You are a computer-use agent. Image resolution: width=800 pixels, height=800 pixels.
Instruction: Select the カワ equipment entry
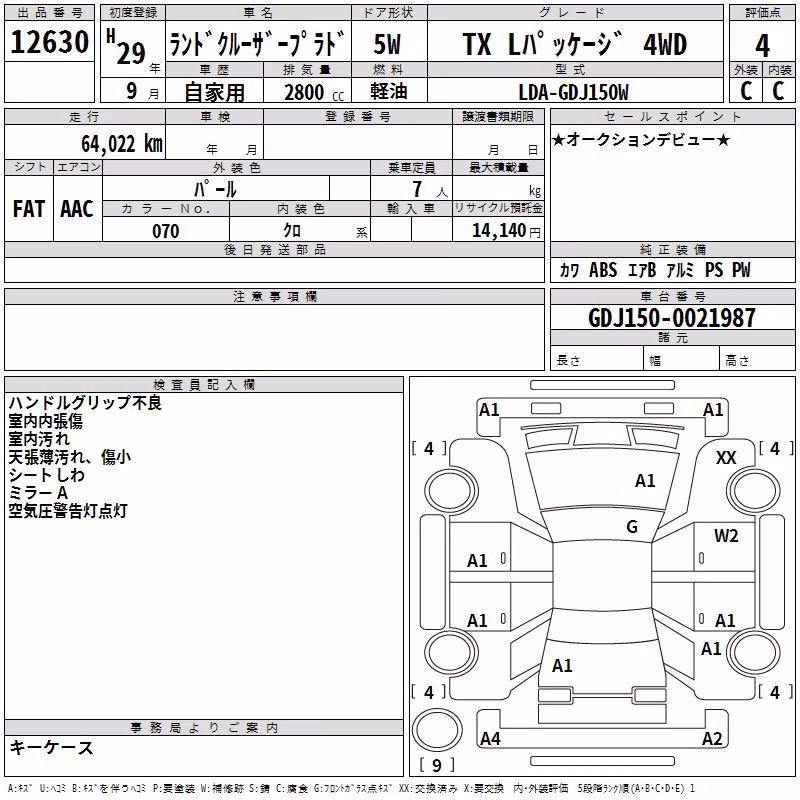[x=569, y=270]
